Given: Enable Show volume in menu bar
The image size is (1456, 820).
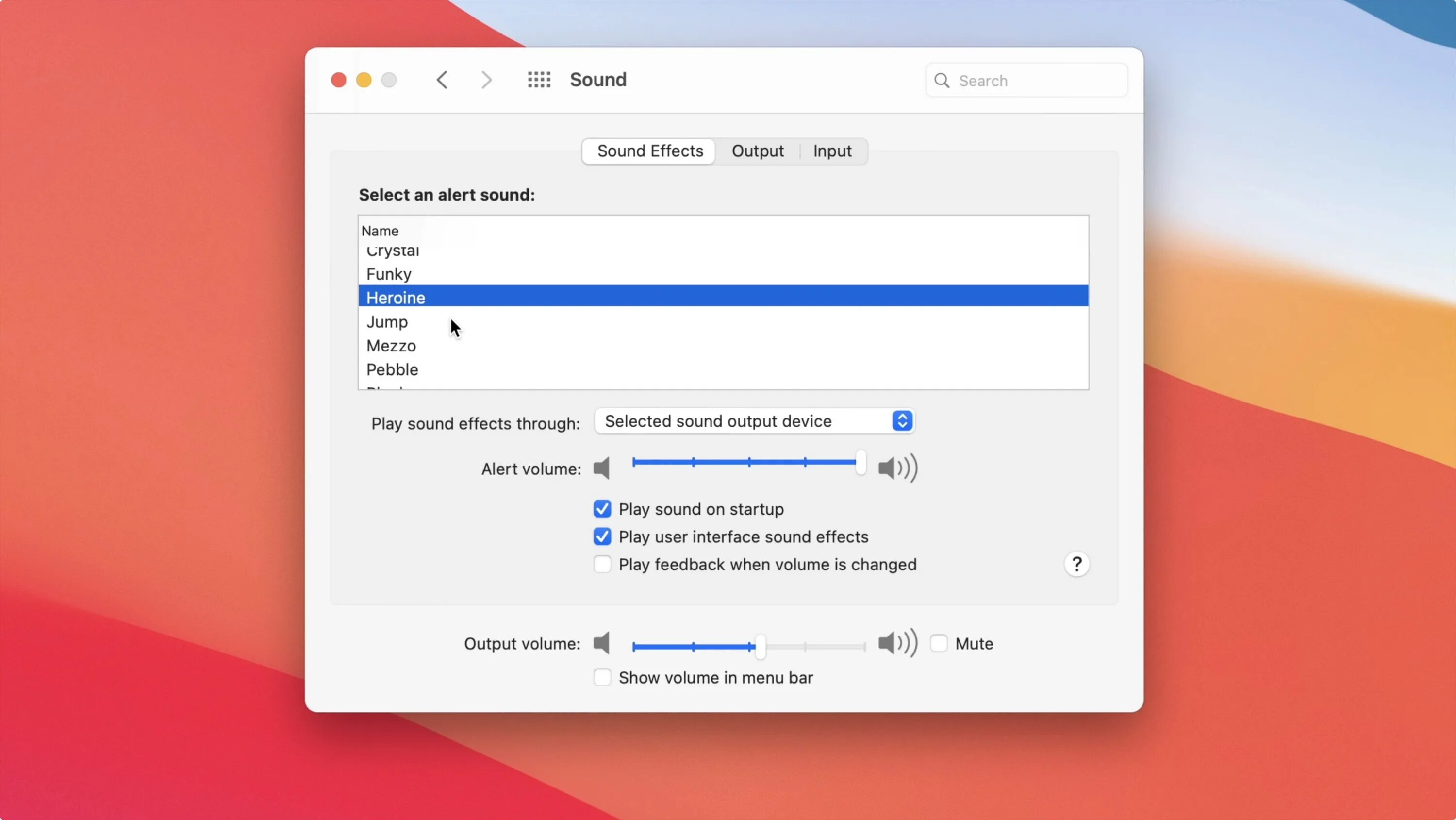Looking at the screenshot, I should pyautogui.click(x=602, y=677).
